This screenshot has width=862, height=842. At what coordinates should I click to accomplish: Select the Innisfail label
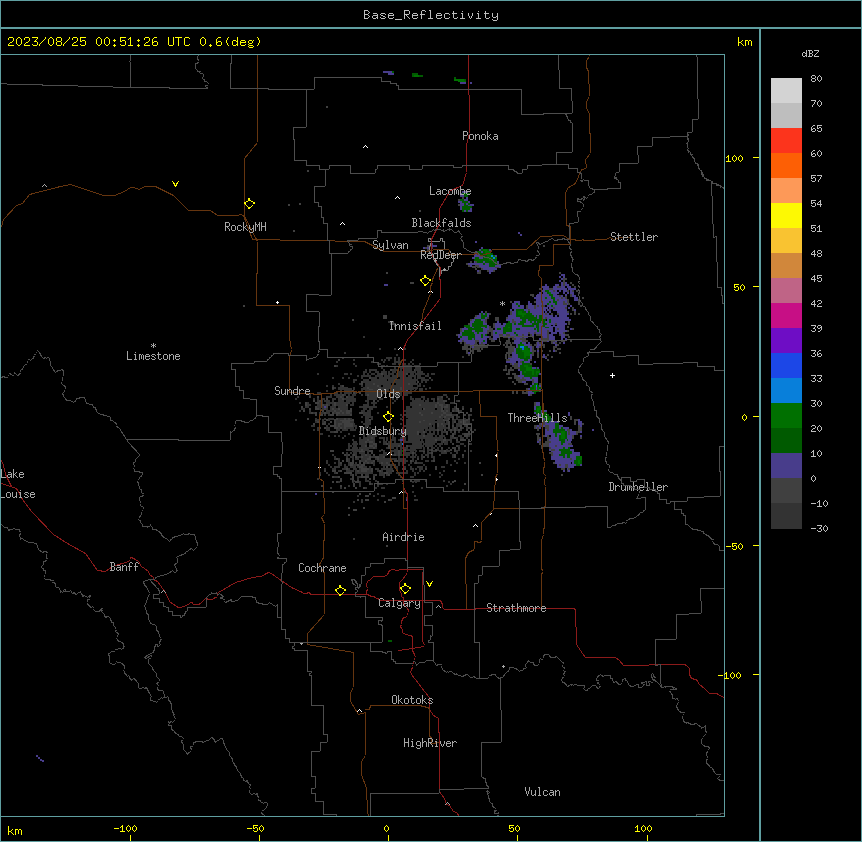[415, 326]
